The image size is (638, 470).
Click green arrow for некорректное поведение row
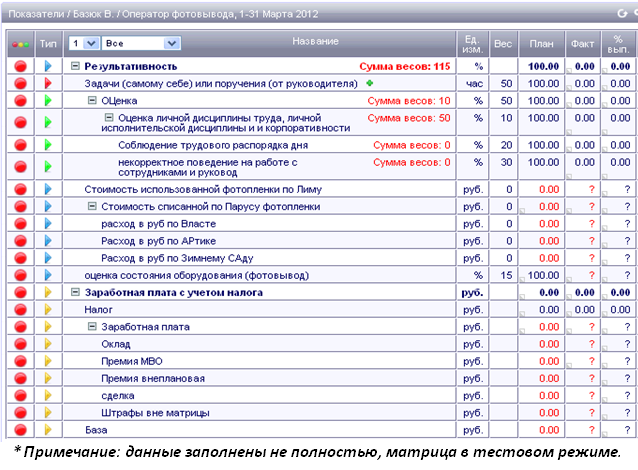coord(48,166)
